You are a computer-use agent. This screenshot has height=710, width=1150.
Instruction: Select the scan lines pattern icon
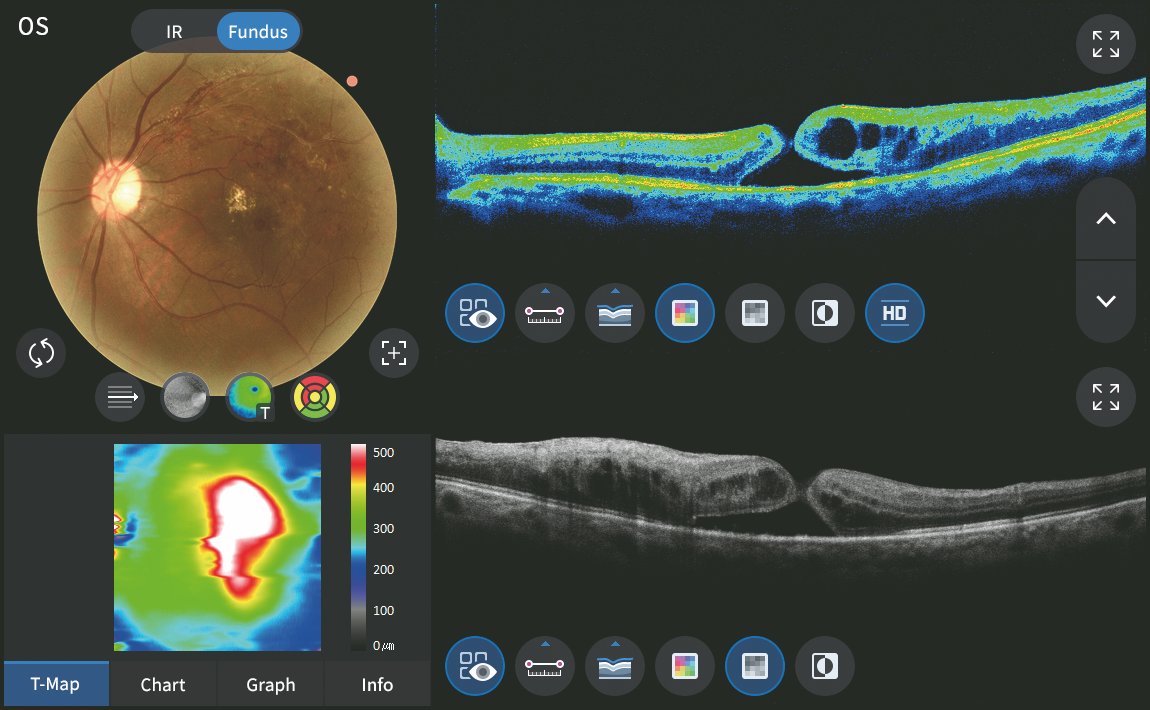click(x=120, y=399)
